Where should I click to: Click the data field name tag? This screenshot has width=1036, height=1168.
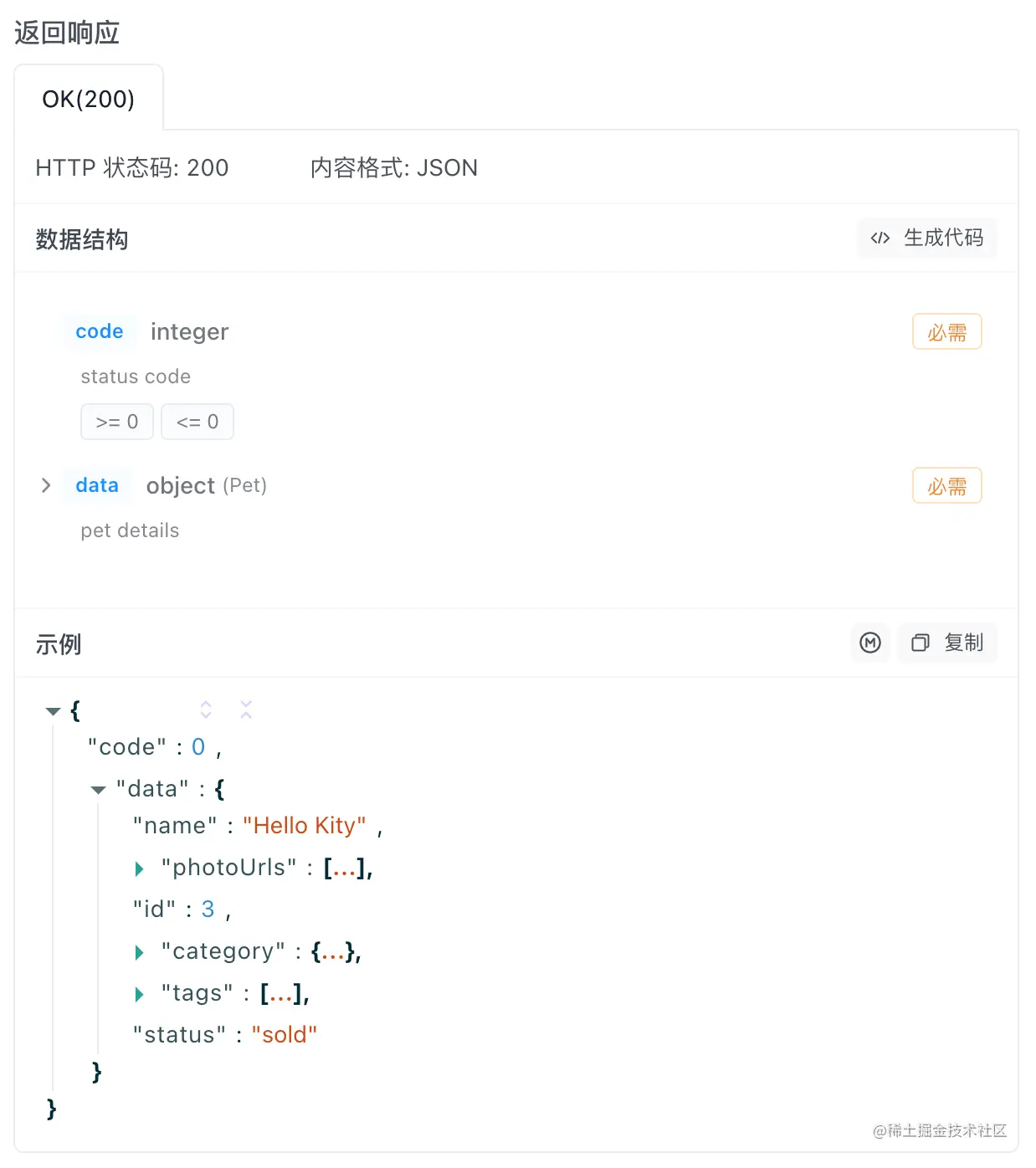[97, 485]
